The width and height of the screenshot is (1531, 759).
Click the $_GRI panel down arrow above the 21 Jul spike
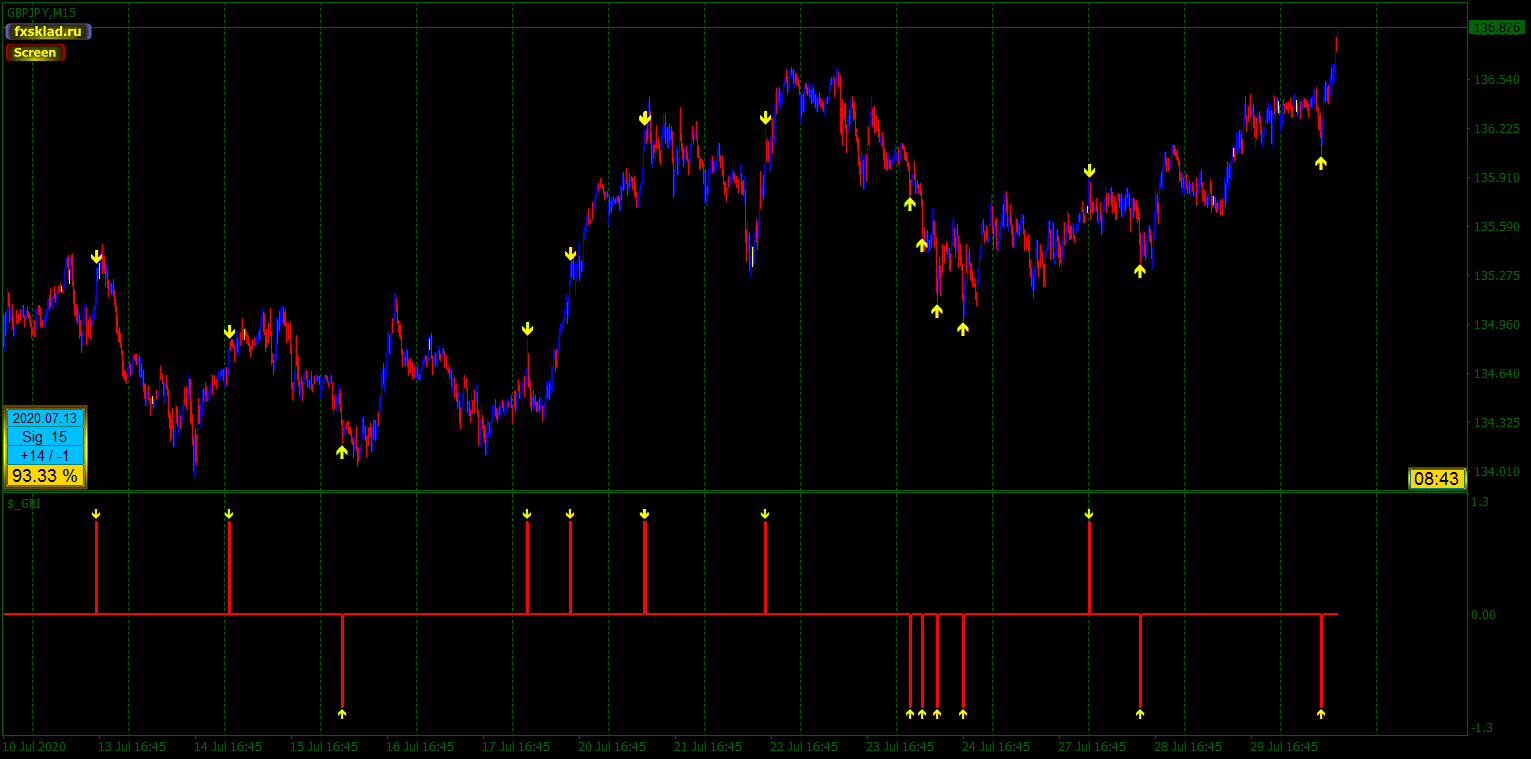765,514
